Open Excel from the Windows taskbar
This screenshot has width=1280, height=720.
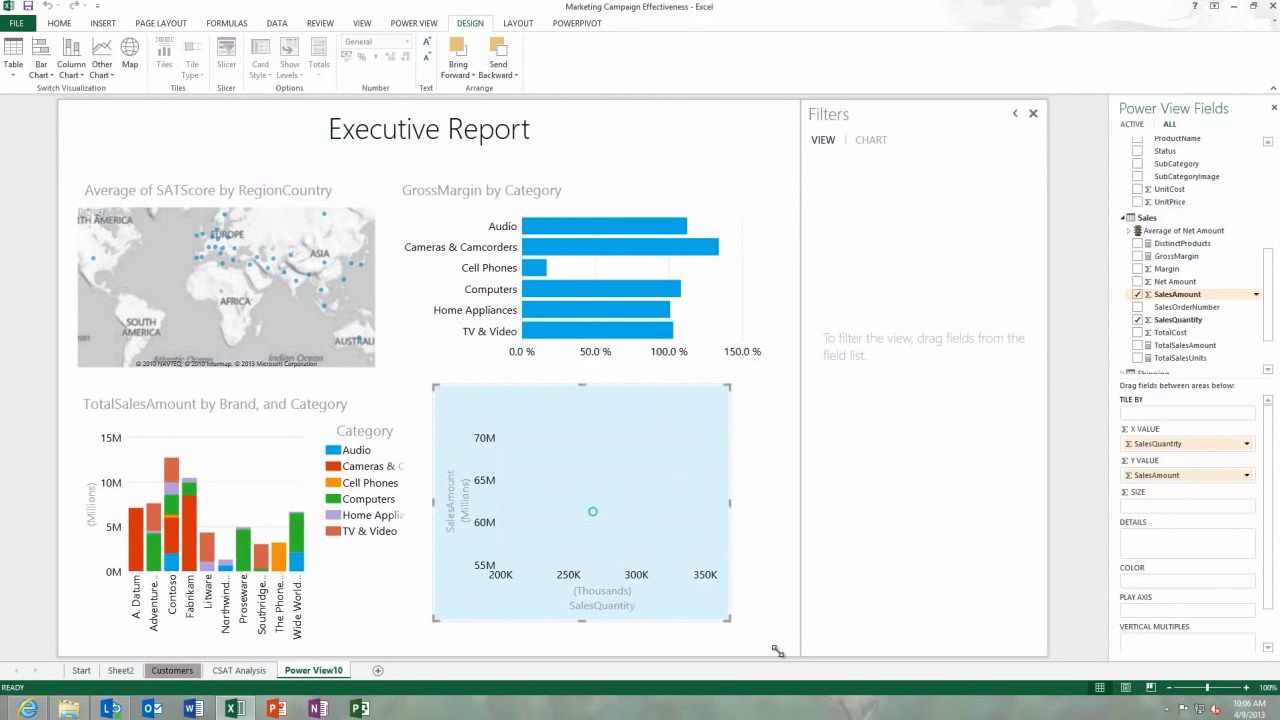[235, 708]
